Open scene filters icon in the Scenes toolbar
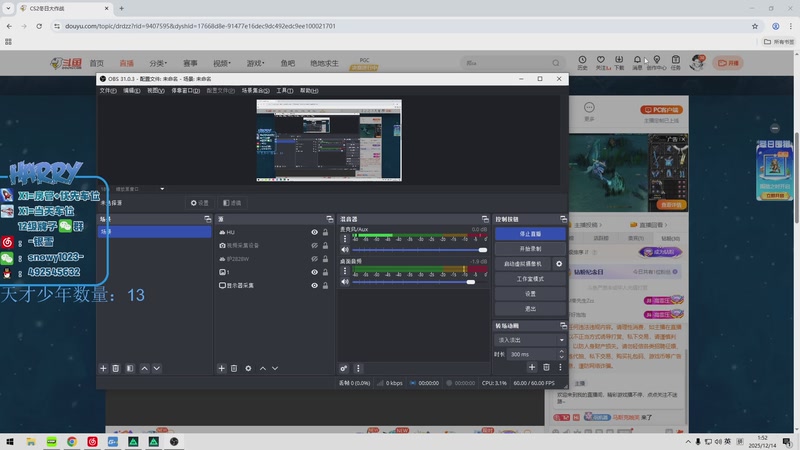The width and height of the screenshot is (800, 450). pos(130,368)
